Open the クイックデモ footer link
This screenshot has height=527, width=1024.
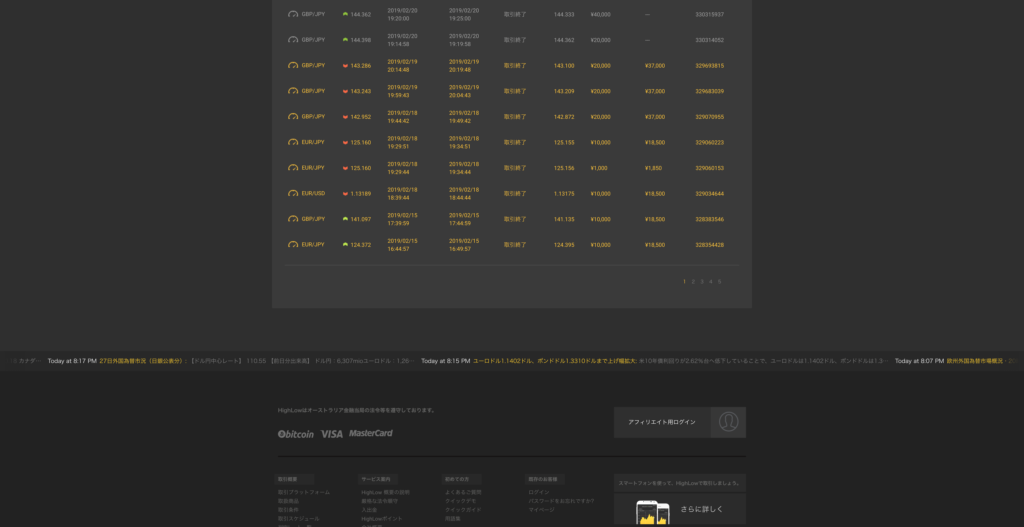click(x=460, y=501)
